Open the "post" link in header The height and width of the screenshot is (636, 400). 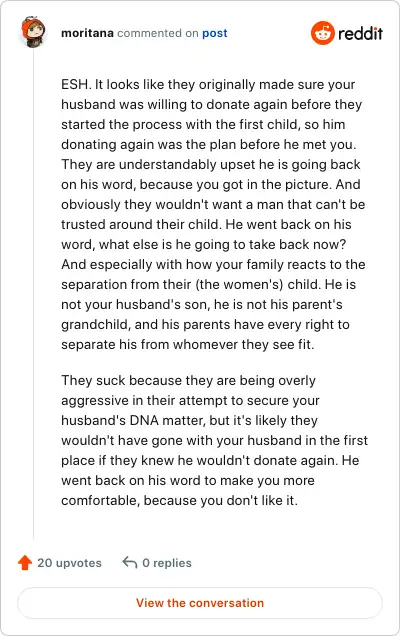pos(215,33)
